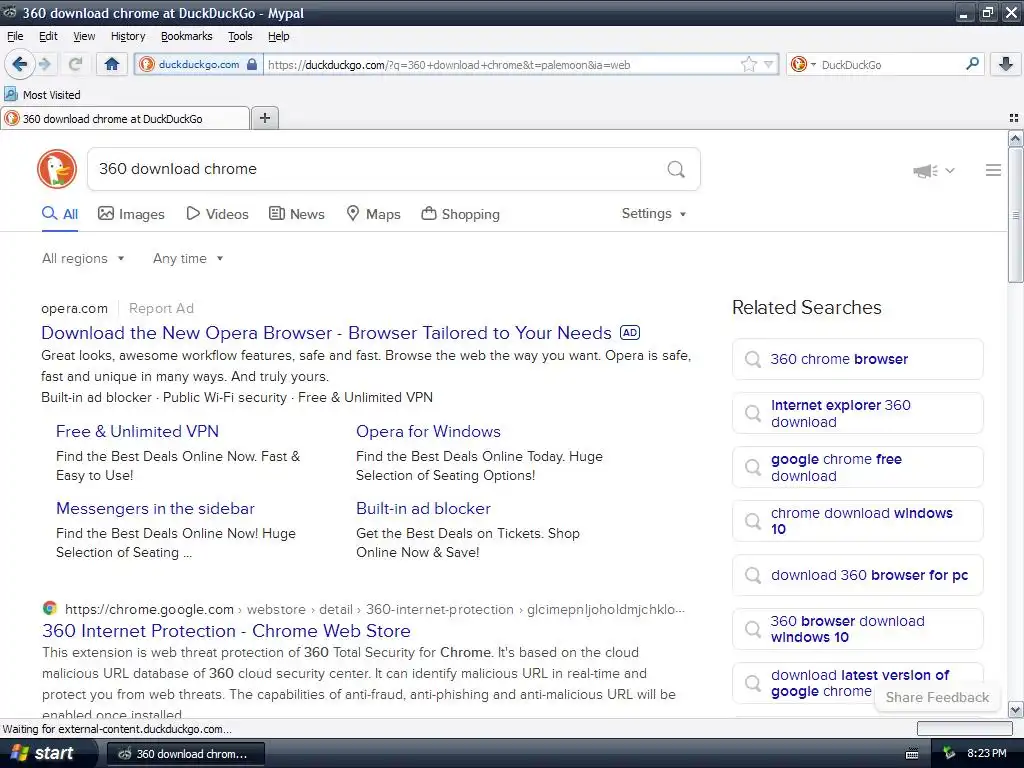Switch to Videos results
Image resolution: width=1024 pixels, height=768 pixels.
(217, 214)
